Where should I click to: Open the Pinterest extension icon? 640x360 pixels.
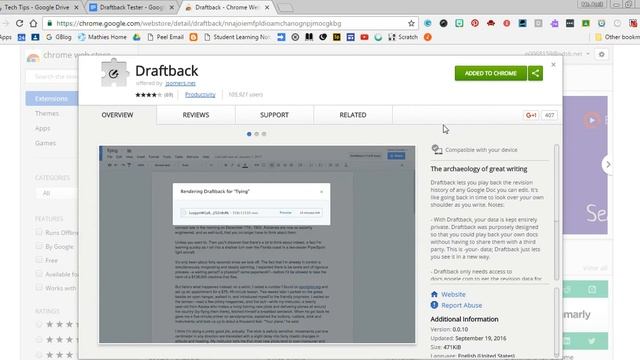[475, 23]
